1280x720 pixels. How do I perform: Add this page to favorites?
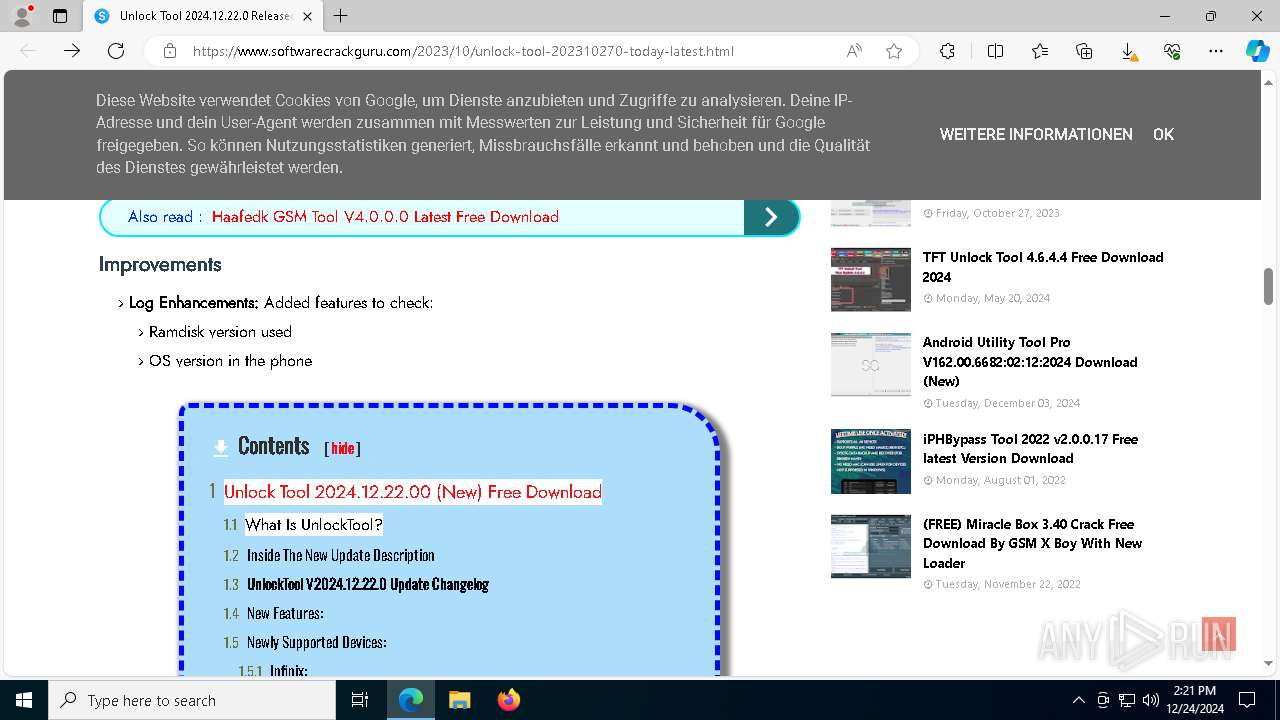click(894, 51)
